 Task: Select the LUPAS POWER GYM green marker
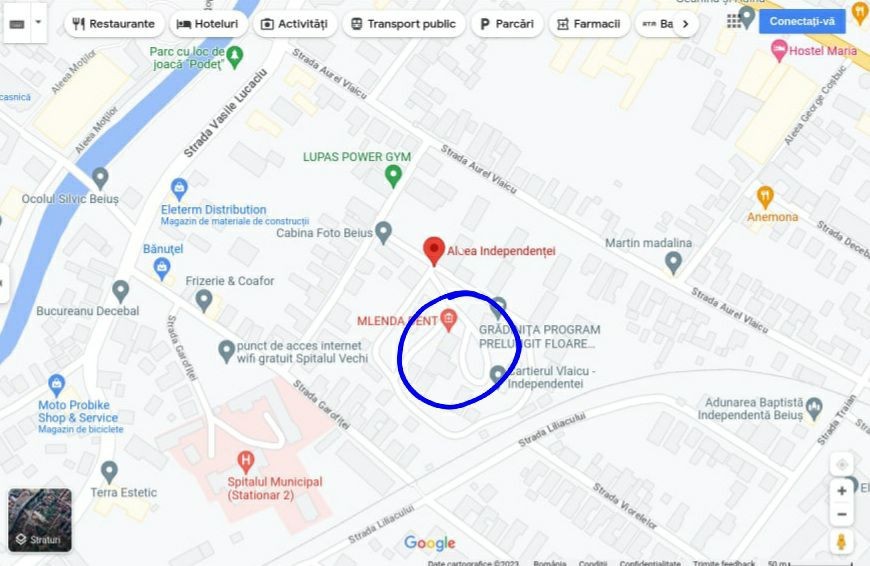point(393,176)
